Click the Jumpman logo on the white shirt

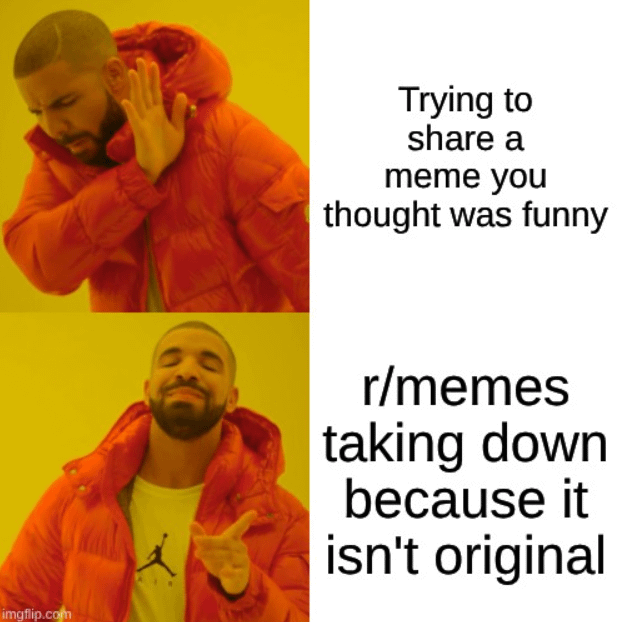click(157, 555)
